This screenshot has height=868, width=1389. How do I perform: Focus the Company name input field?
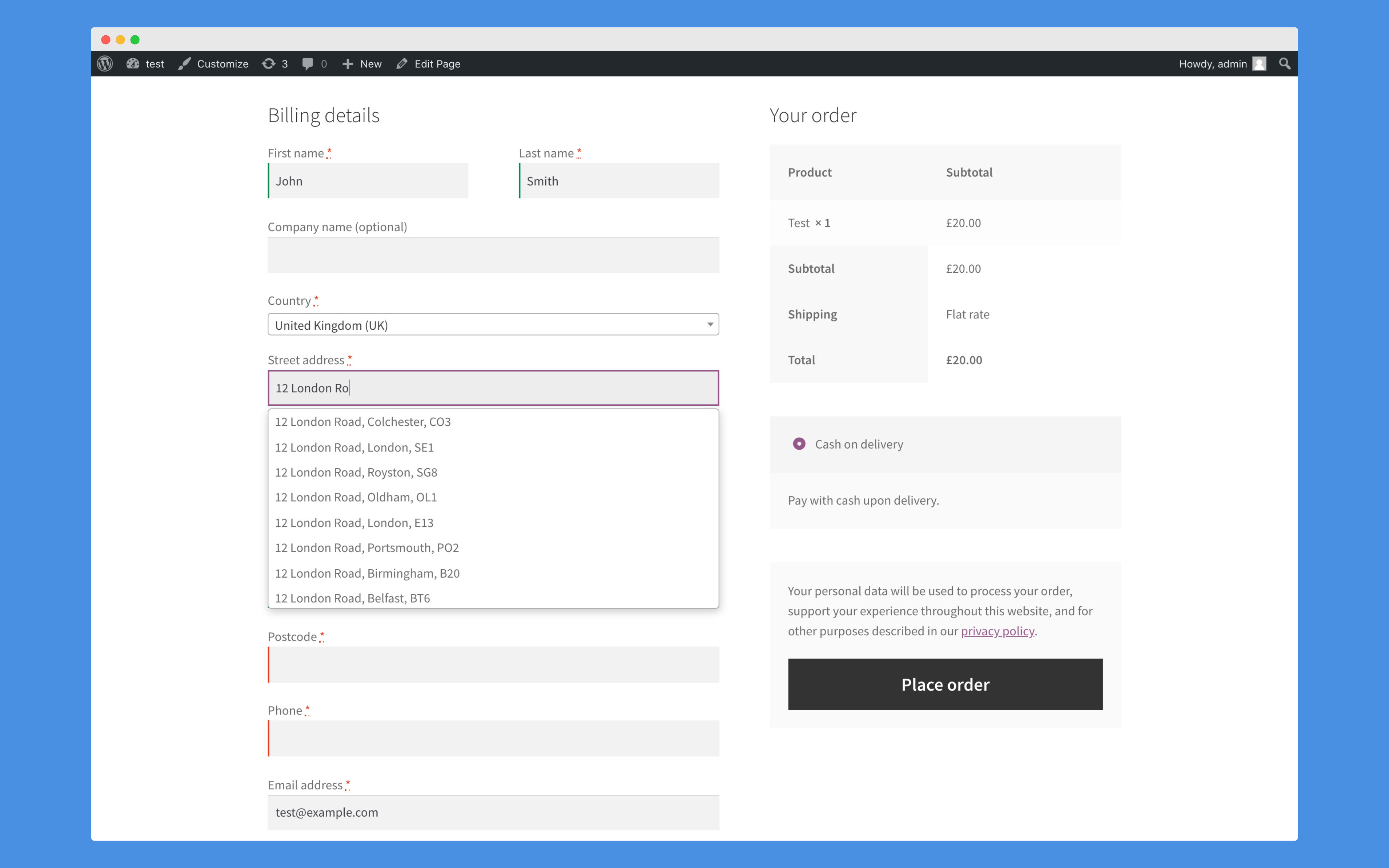(494, 255)
